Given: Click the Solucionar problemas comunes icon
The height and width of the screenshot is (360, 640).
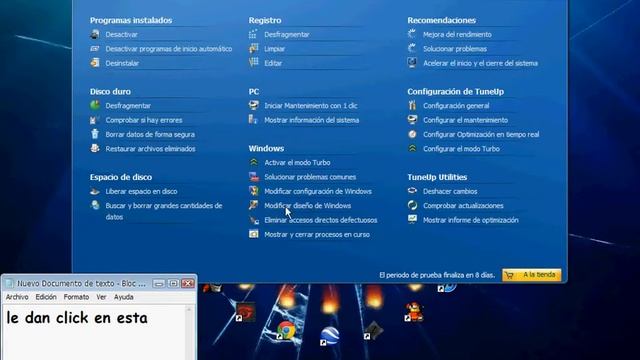Looking at the screenshot, I should [x=253, y=176].
